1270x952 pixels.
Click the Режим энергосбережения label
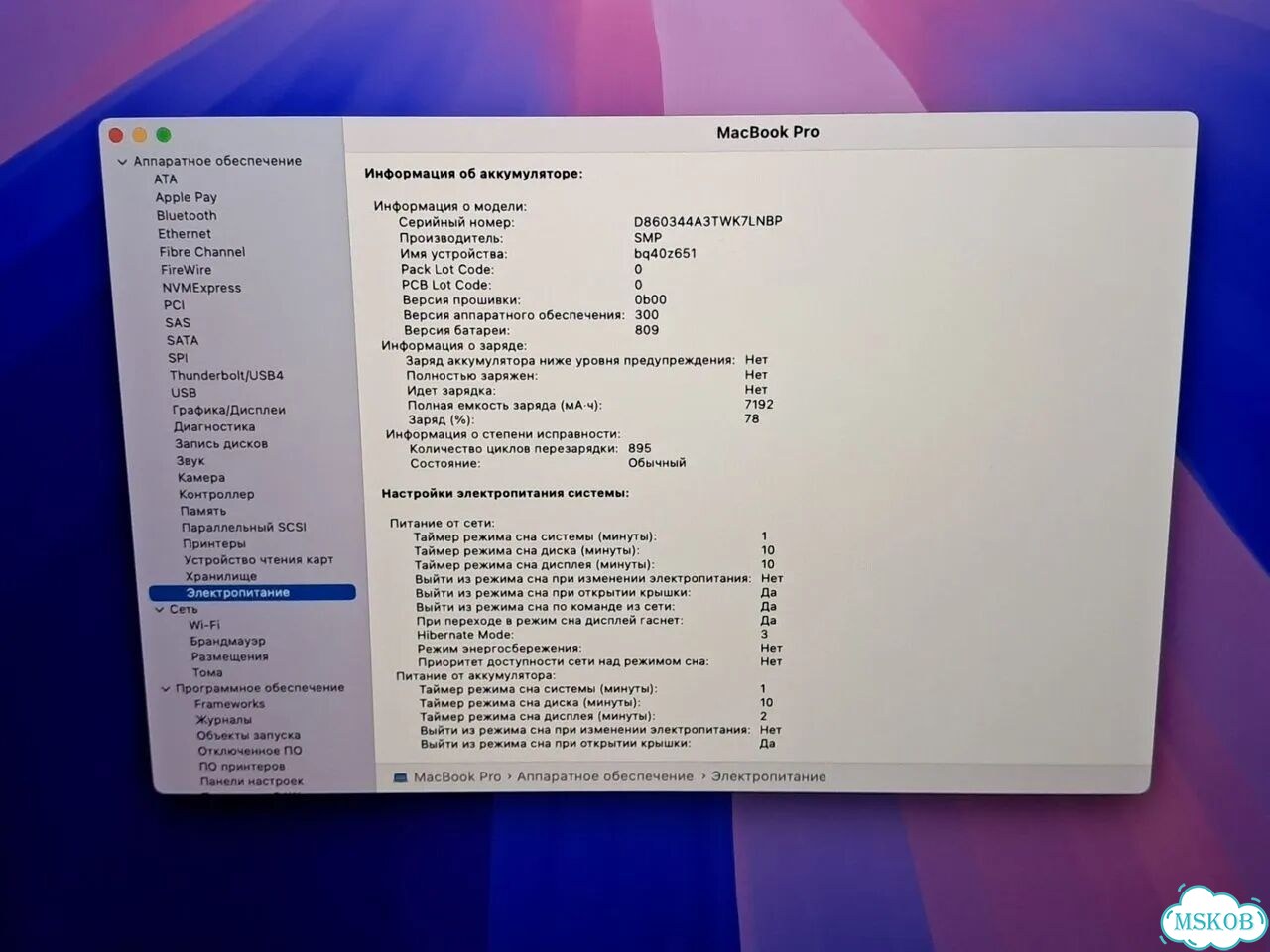click(499, 649)
